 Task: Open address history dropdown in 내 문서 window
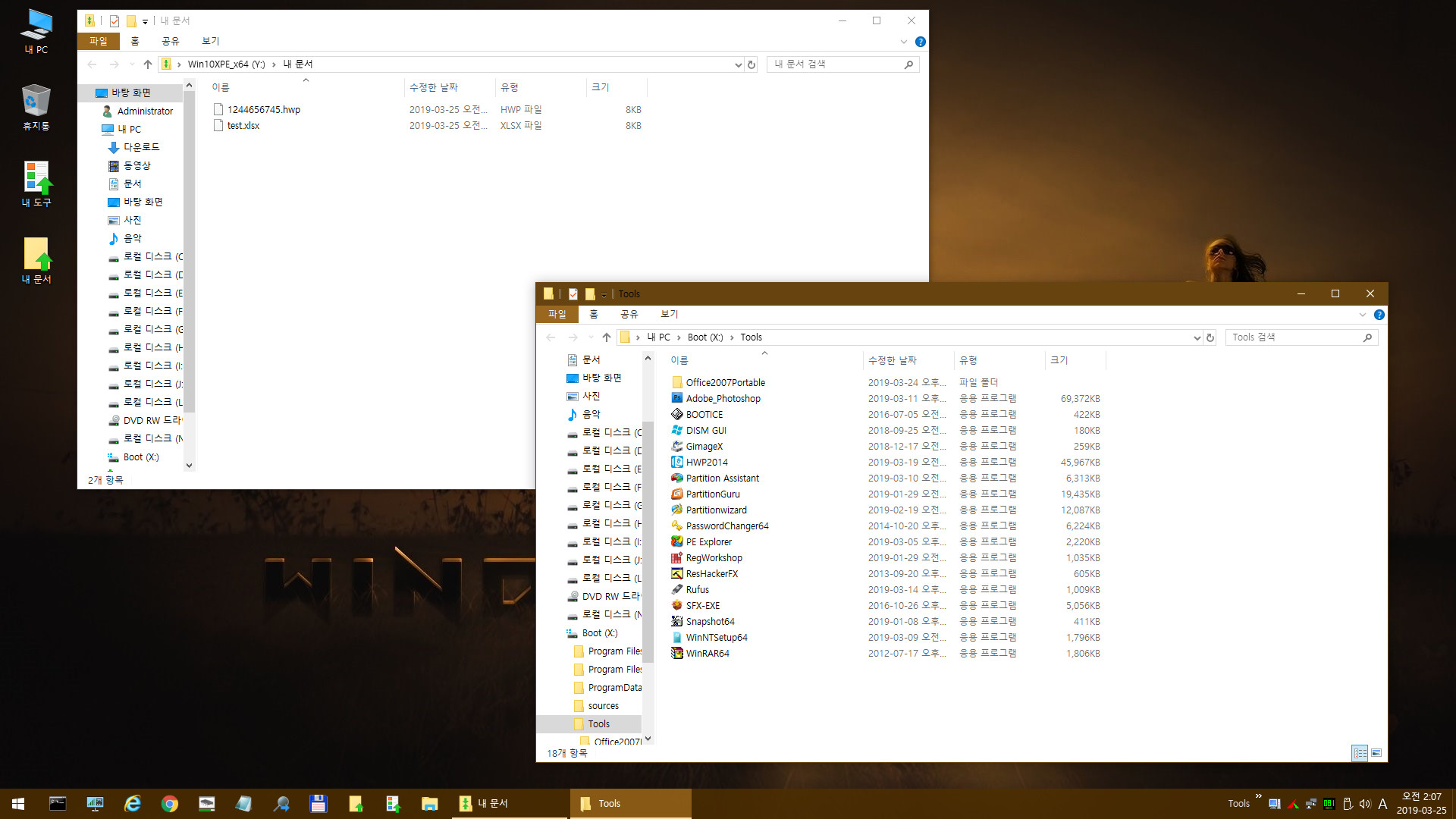click(738, 64)
